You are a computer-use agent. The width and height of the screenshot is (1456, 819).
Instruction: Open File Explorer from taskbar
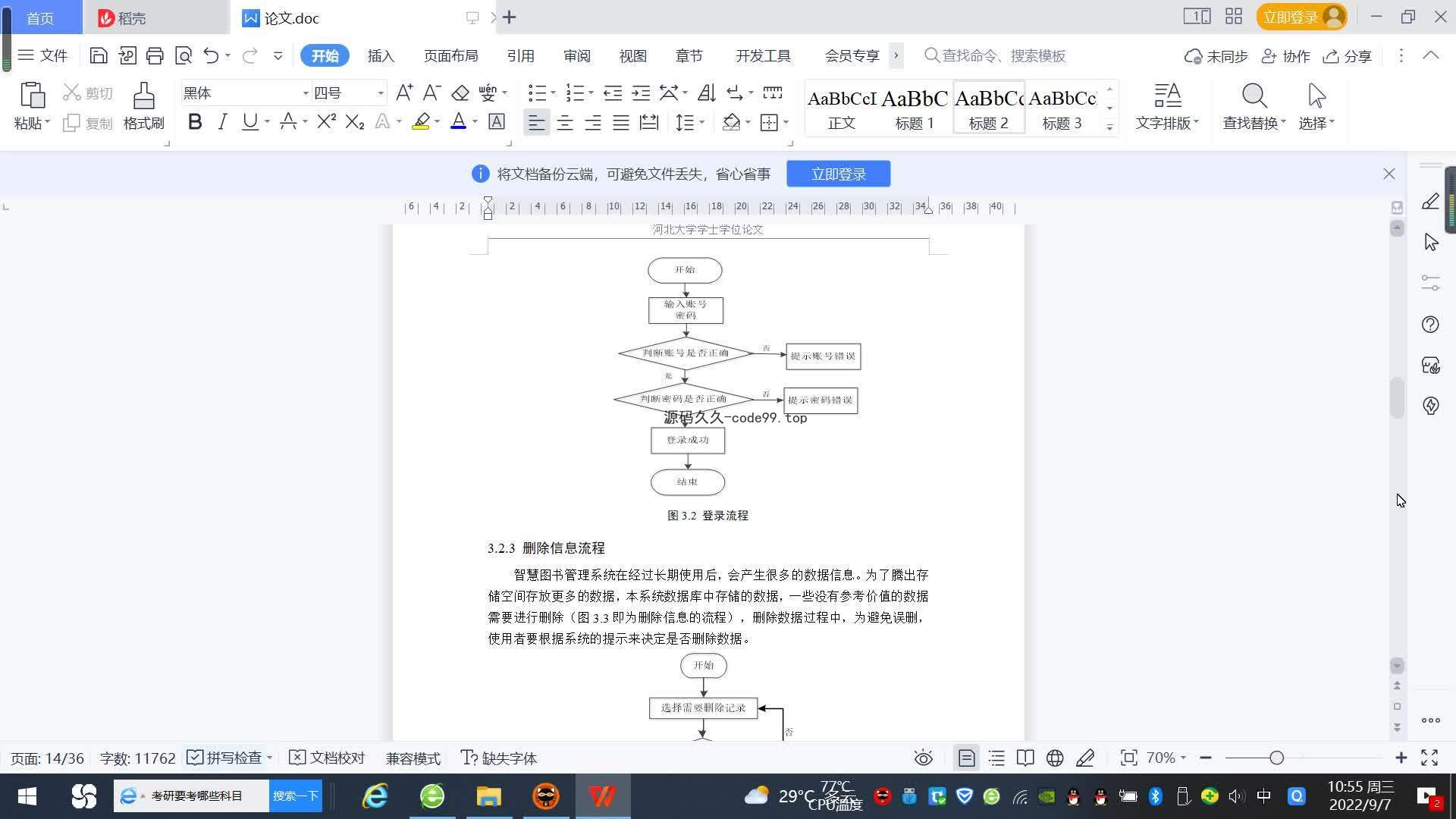coord(489,796)
